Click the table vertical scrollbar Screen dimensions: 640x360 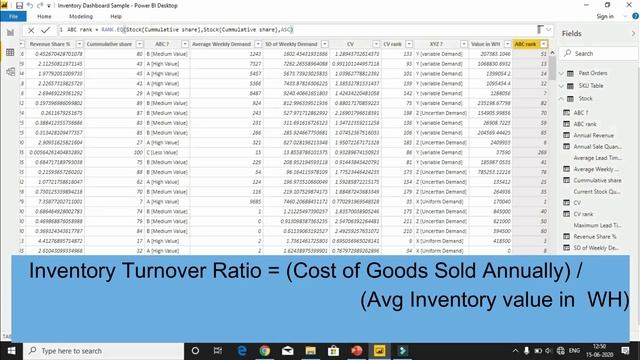tap(552, 68)
